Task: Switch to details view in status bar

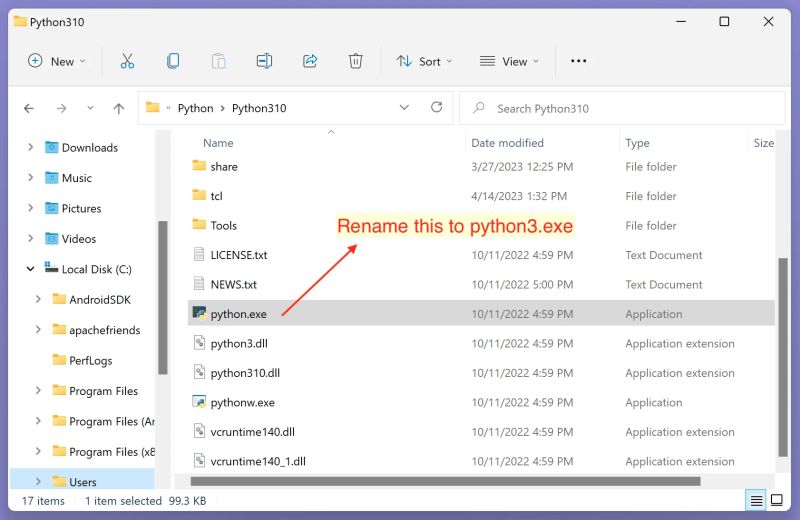Action: tap(756, 501)
